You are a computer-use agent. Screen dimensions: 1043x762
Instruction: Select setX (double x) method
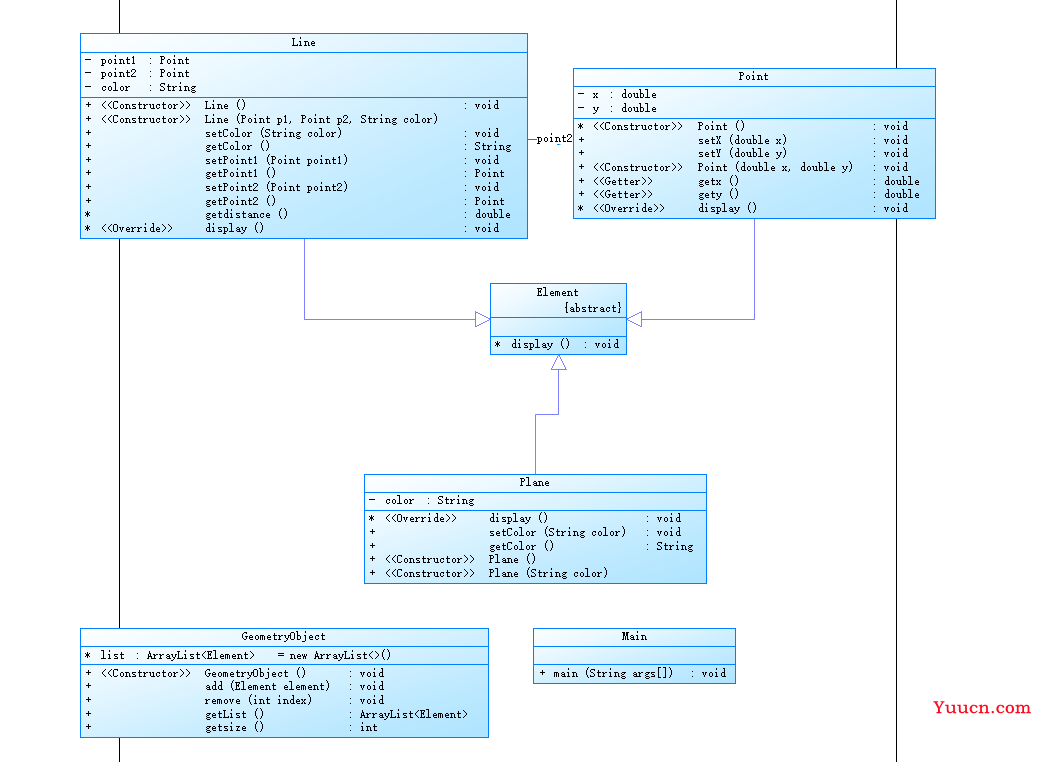click(x=742, y=140)
